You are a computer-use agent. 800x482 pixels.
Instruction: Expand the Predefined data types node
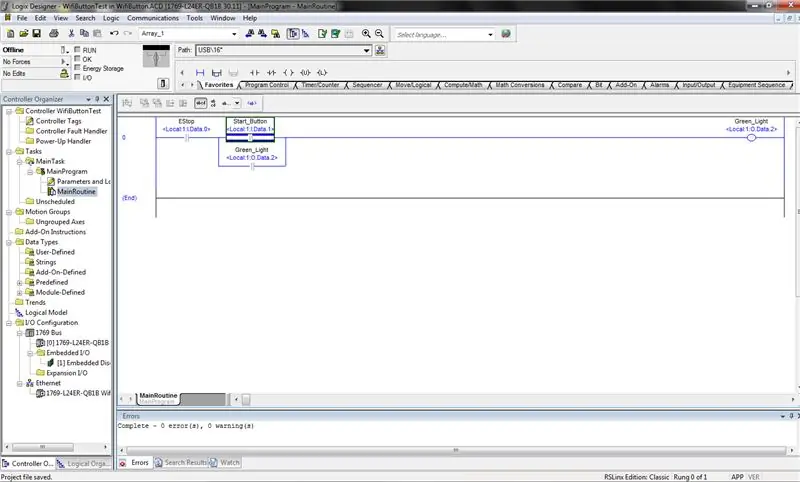19,283
